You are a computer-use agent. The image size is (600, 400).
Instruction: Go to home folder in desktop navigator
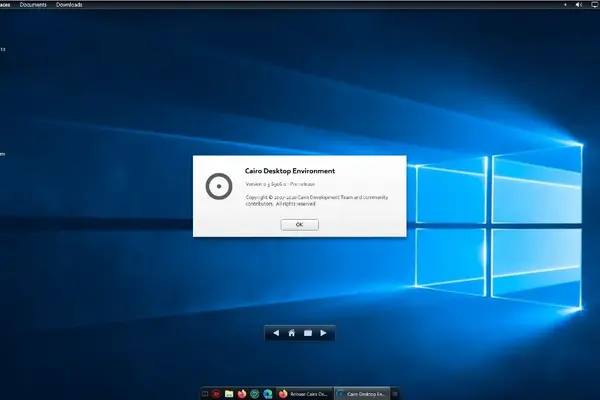pos(292,333)
